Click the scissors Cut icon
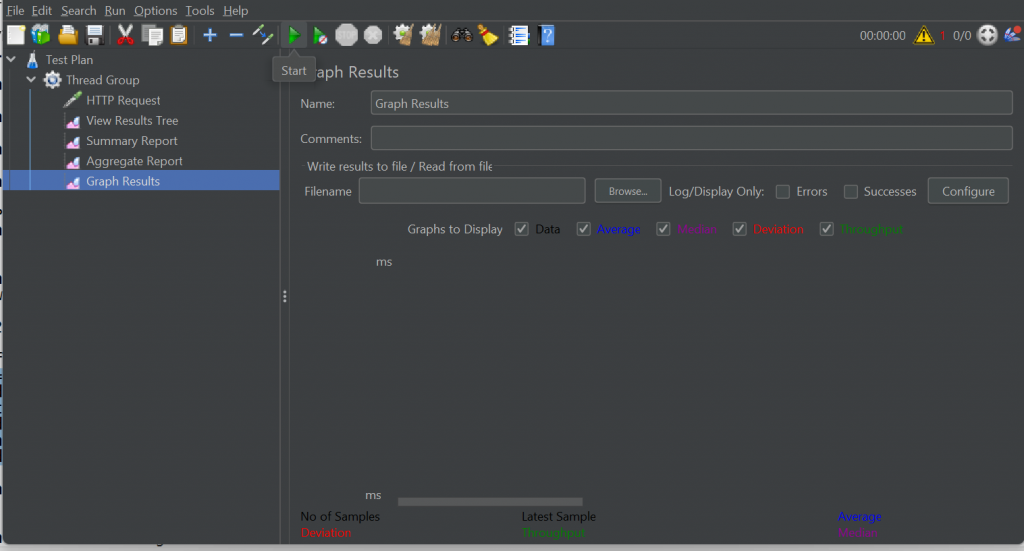This screenshot has height=551, width=1024. point(125,36)
